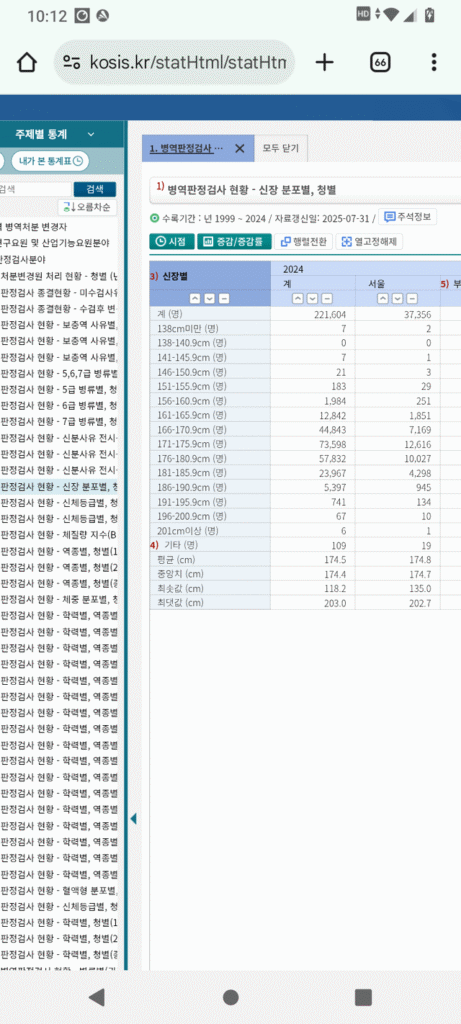Click the 증감/증감률 button

pos(234,241)
